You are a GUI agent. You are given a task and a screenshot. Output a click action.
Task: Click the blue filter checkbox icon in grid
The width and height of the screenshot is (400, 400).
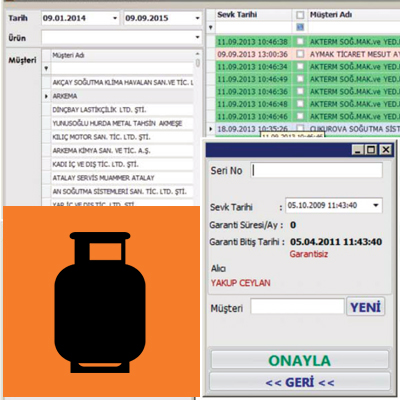(300, 27)
